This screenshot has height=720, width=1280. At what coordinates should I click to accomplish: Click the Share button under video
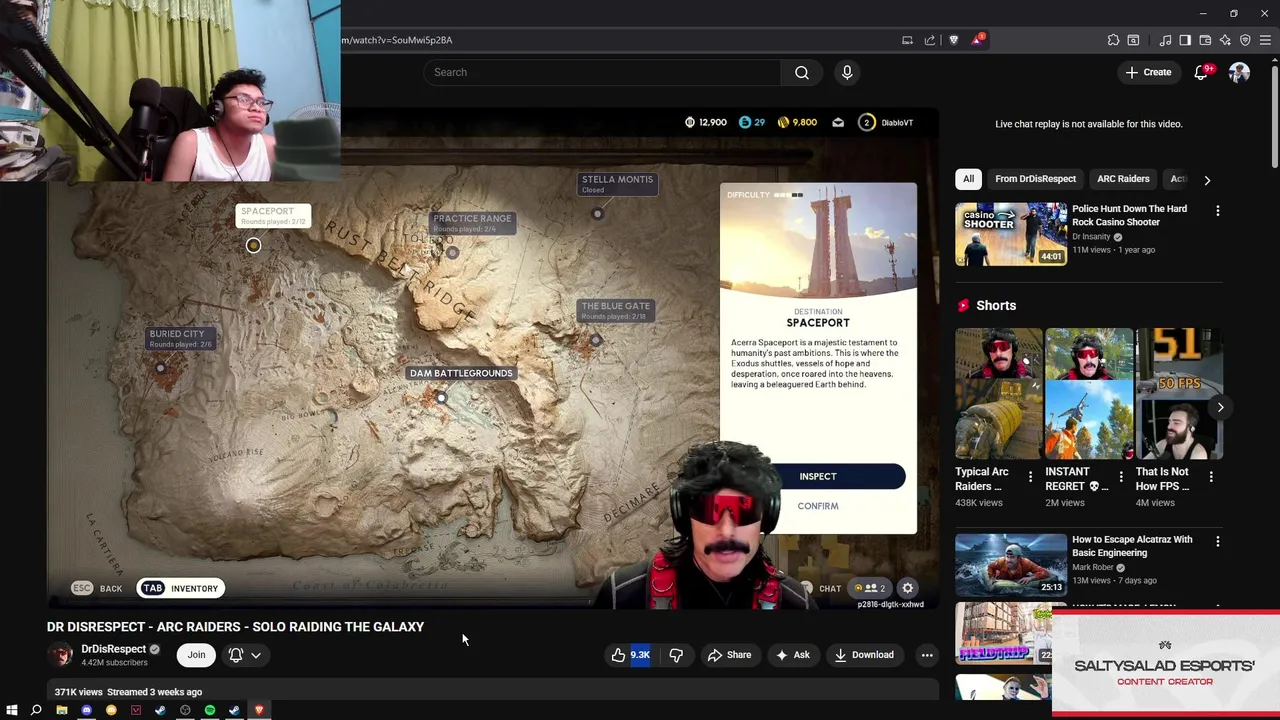pos(729,655)
